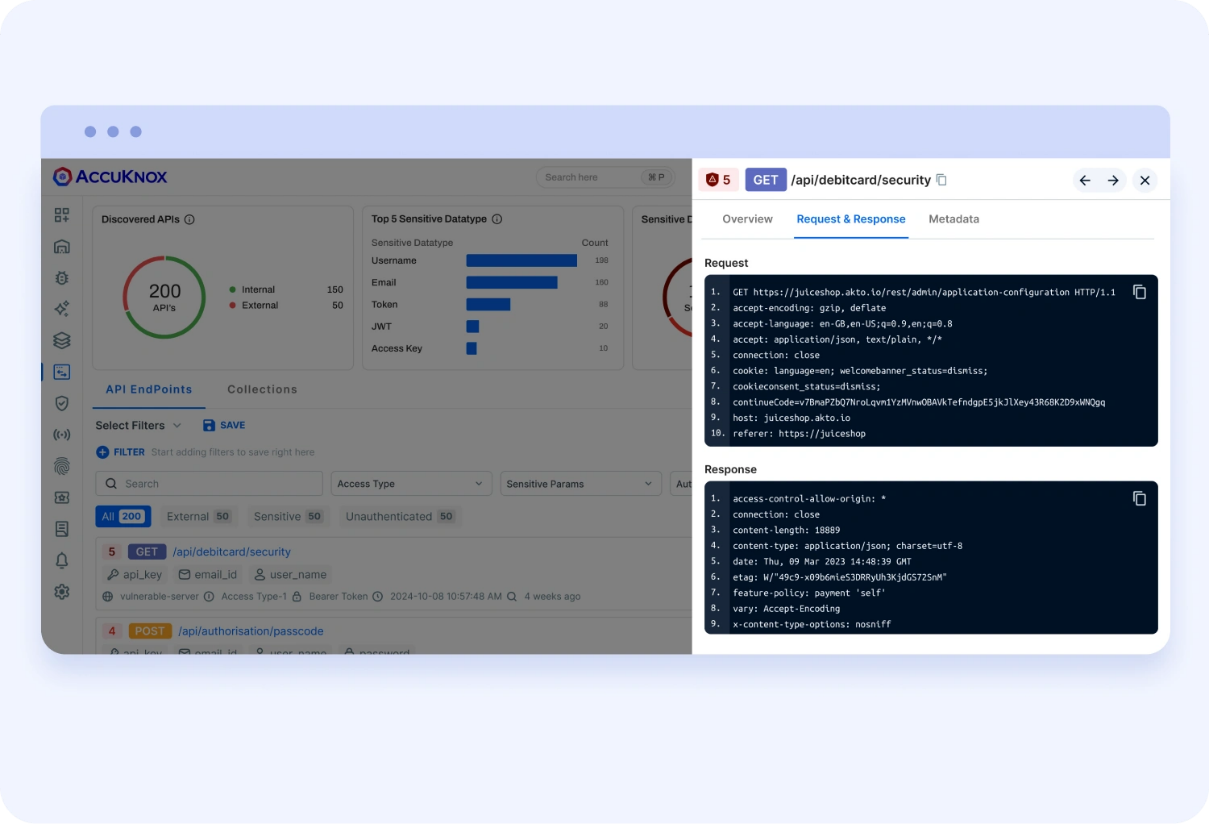Click inside the Search field above endpoints

pyautogui.click(x=207, y=483)
